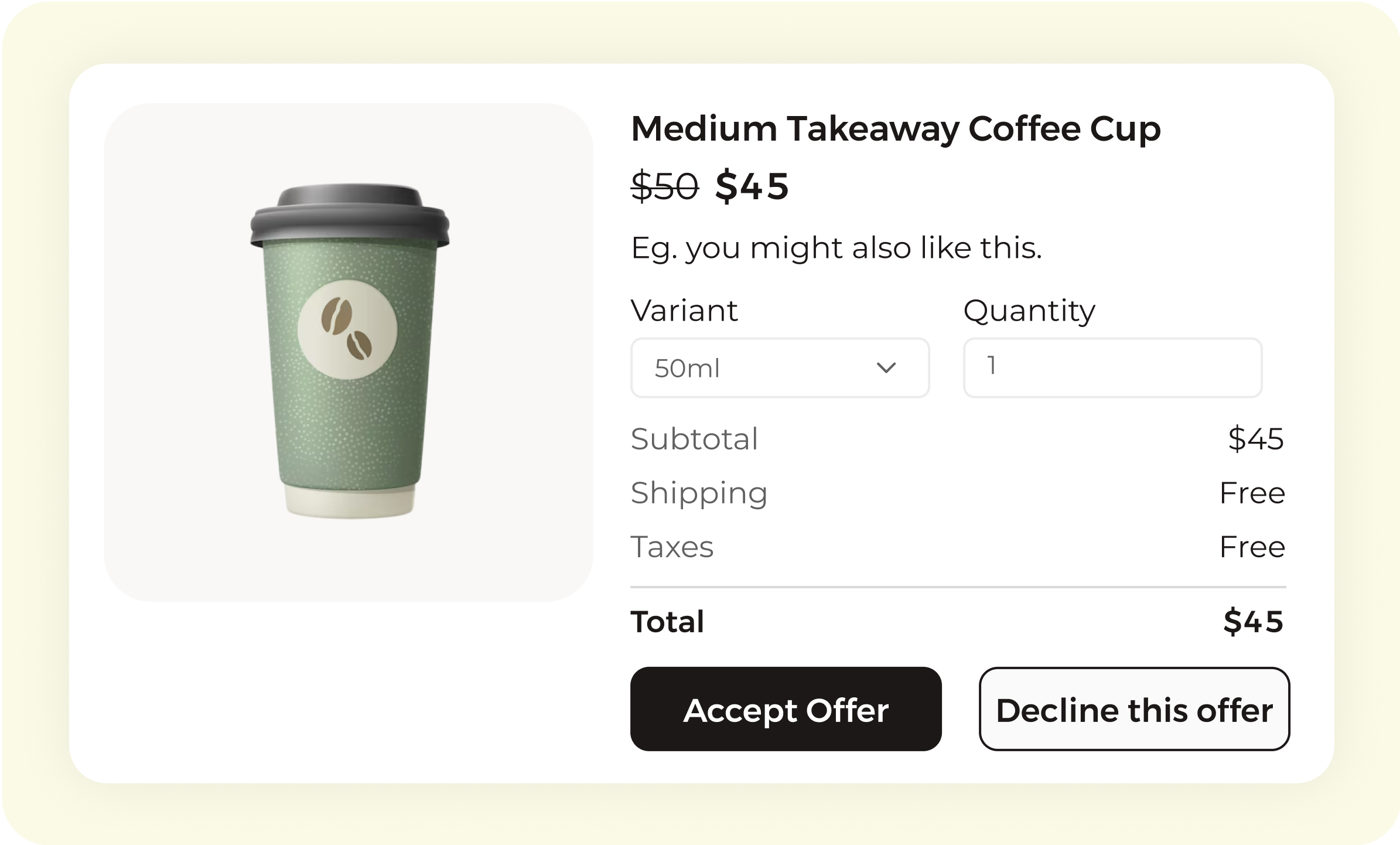The height and width of the screenshot is (845, 1400).
Task: Click the Subtotal row label
Action: (694, 439)
